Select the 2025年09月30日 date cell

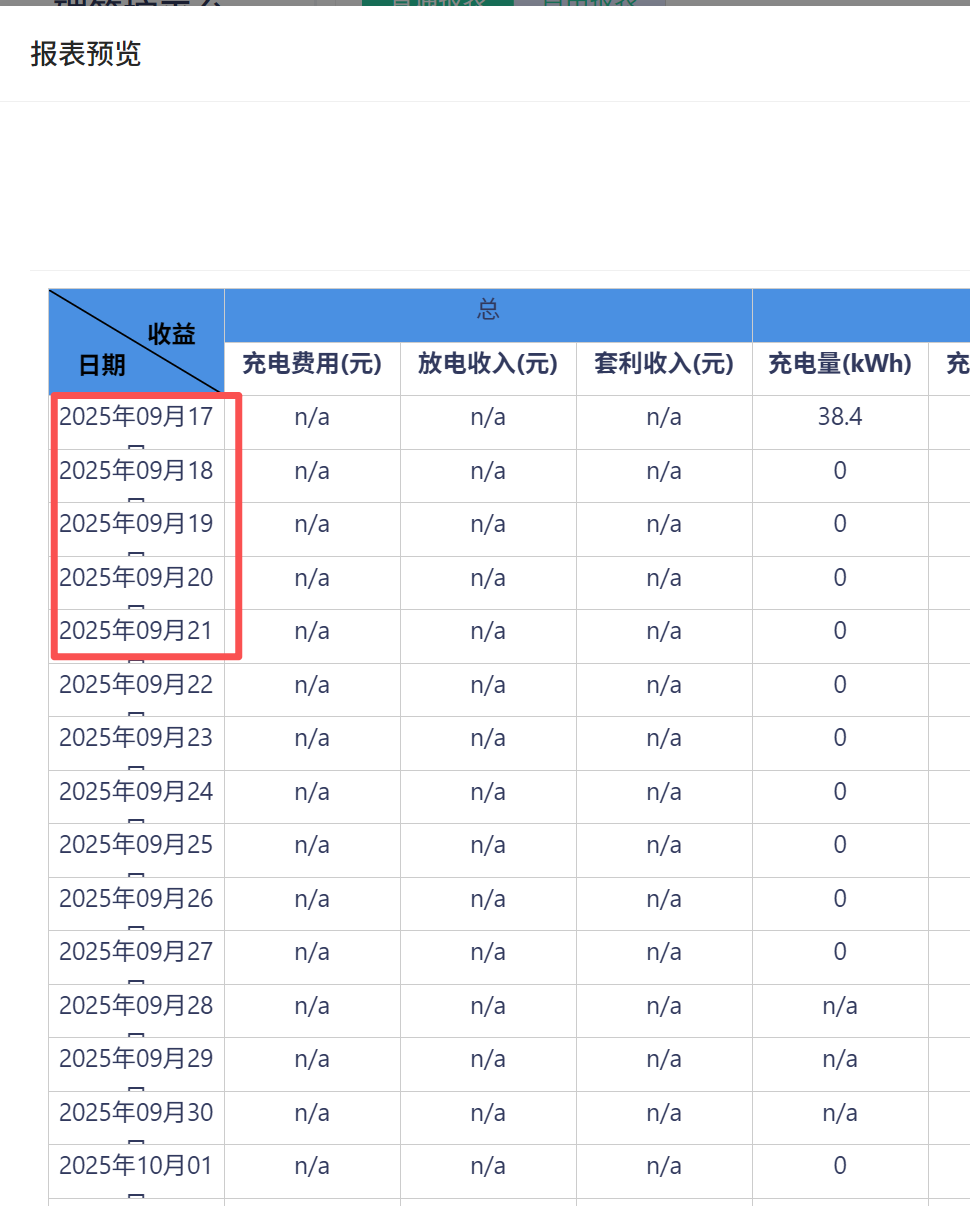point(137,1113)
